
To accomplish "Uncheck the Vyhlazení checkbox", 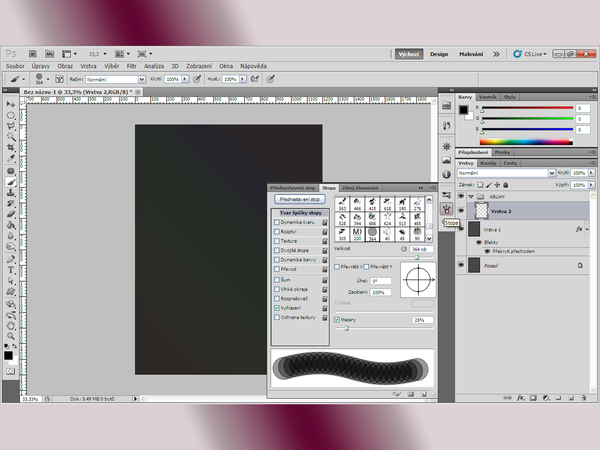I will click(x=277, y=309).
